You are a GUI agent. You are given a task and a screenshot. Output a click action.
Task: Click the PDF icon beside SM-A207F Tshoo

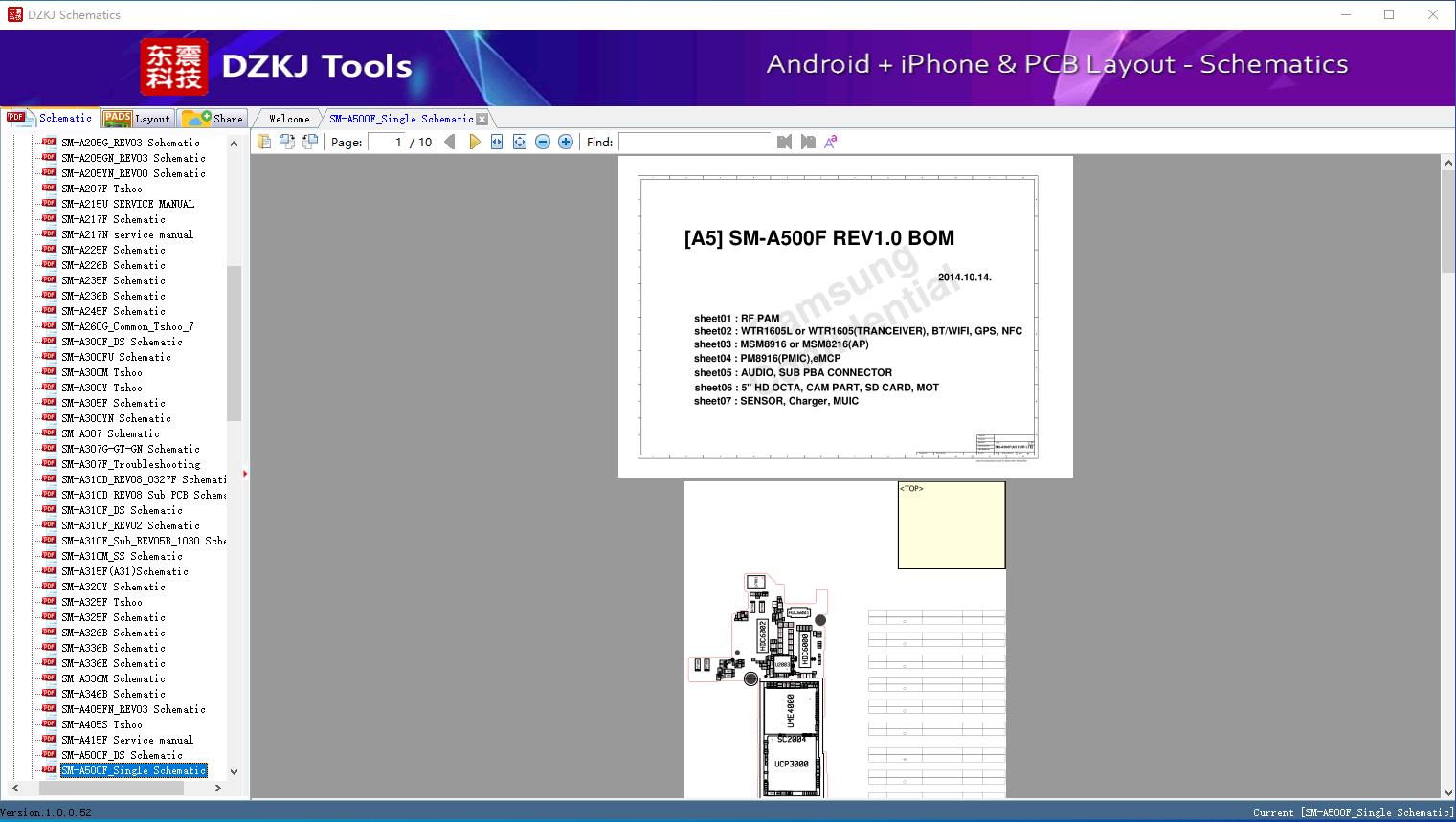(x=49, y=189)
